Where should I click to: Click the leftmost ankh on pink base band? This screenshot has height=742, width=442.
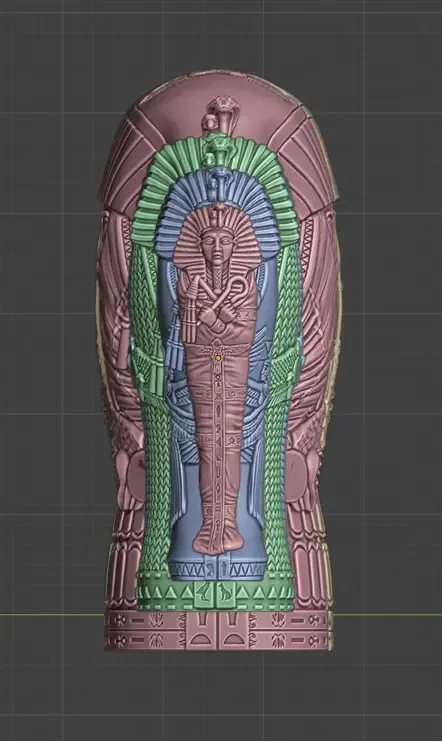119,619
